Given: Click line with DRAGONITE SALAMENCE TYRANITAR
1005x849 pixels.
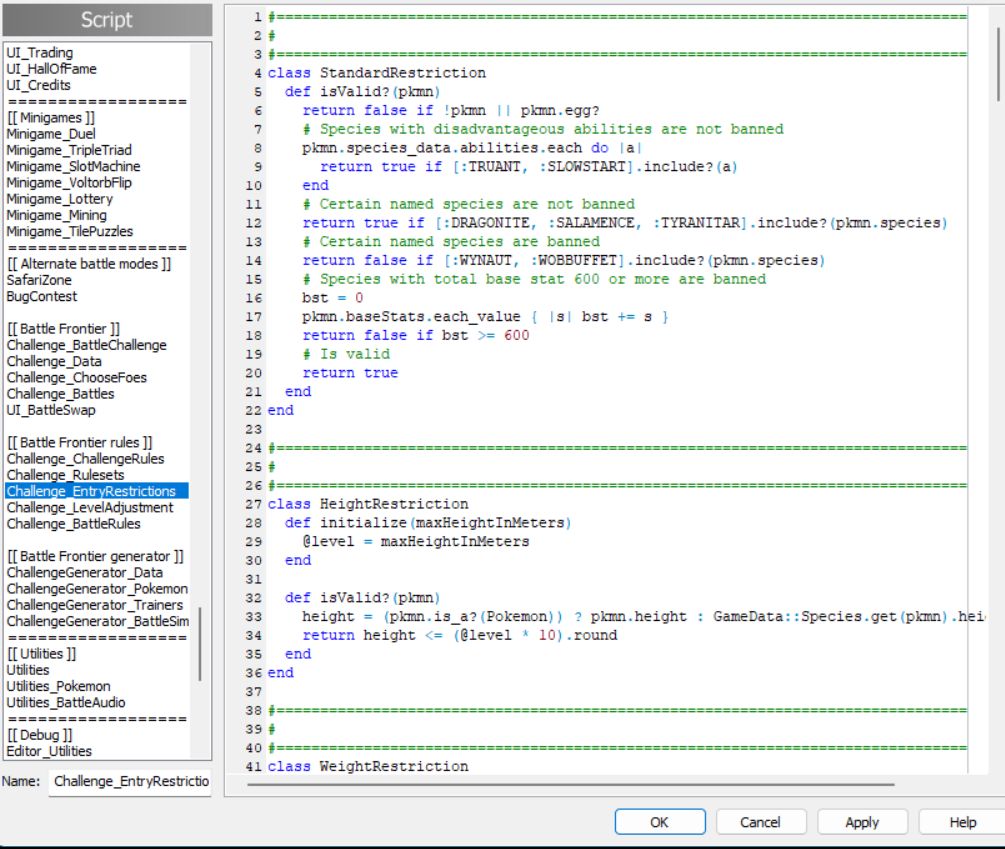Looking at the screenshot, I should tap(625, 223).
